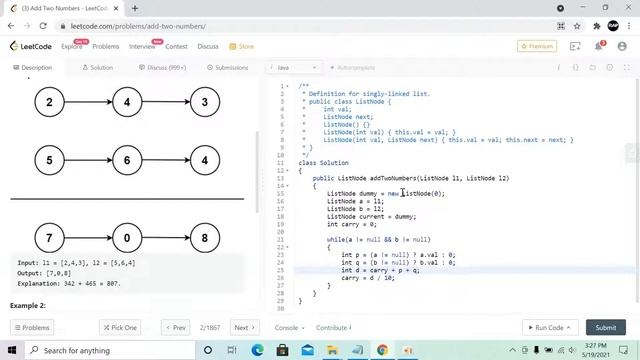The height and width of the screenshot is (360, 640).
Task: Open the volume control in system tray
Action: click(572, 350)
